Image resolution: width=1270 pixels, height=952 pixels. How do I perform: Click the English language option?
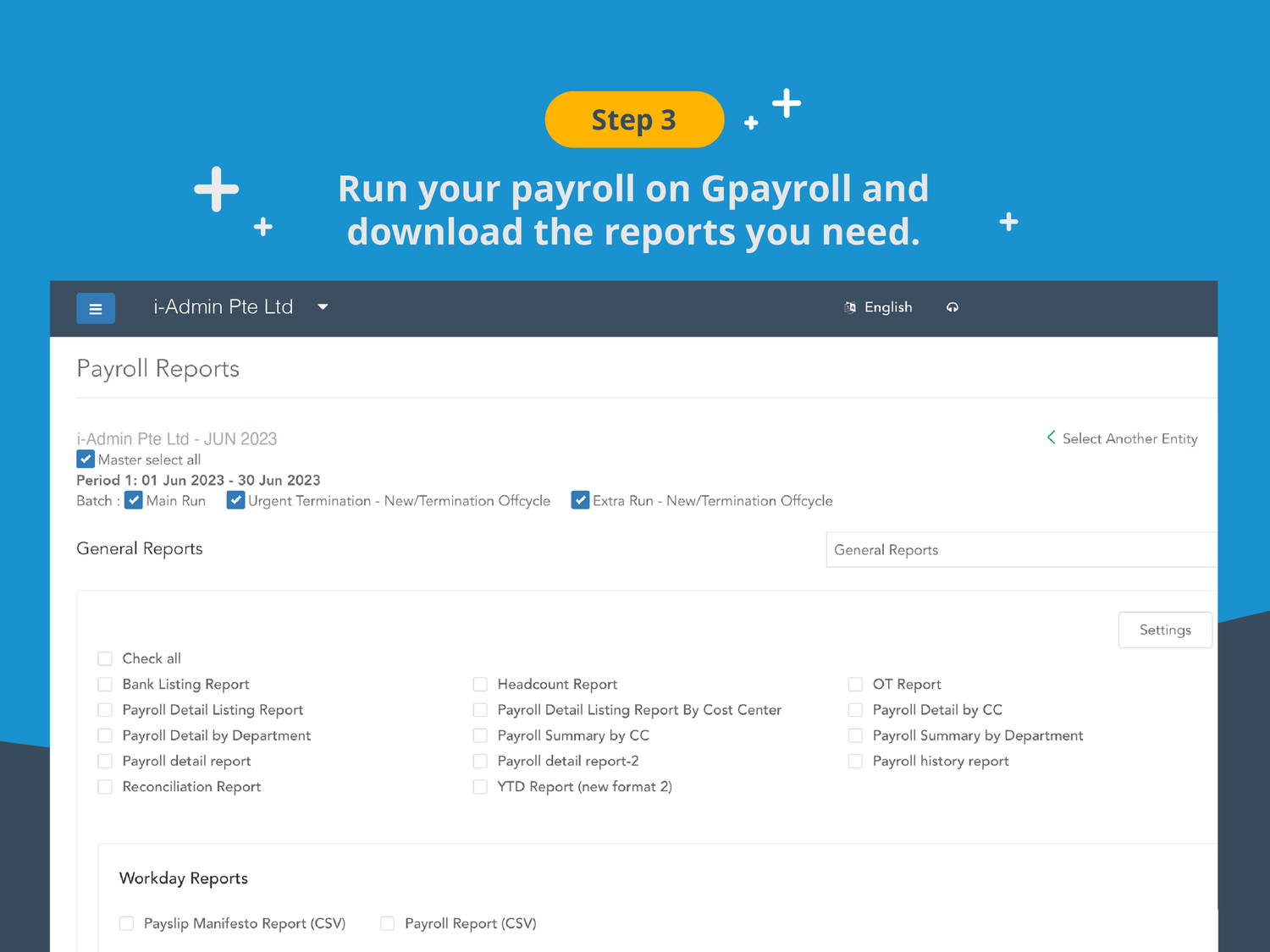point(888,306)
